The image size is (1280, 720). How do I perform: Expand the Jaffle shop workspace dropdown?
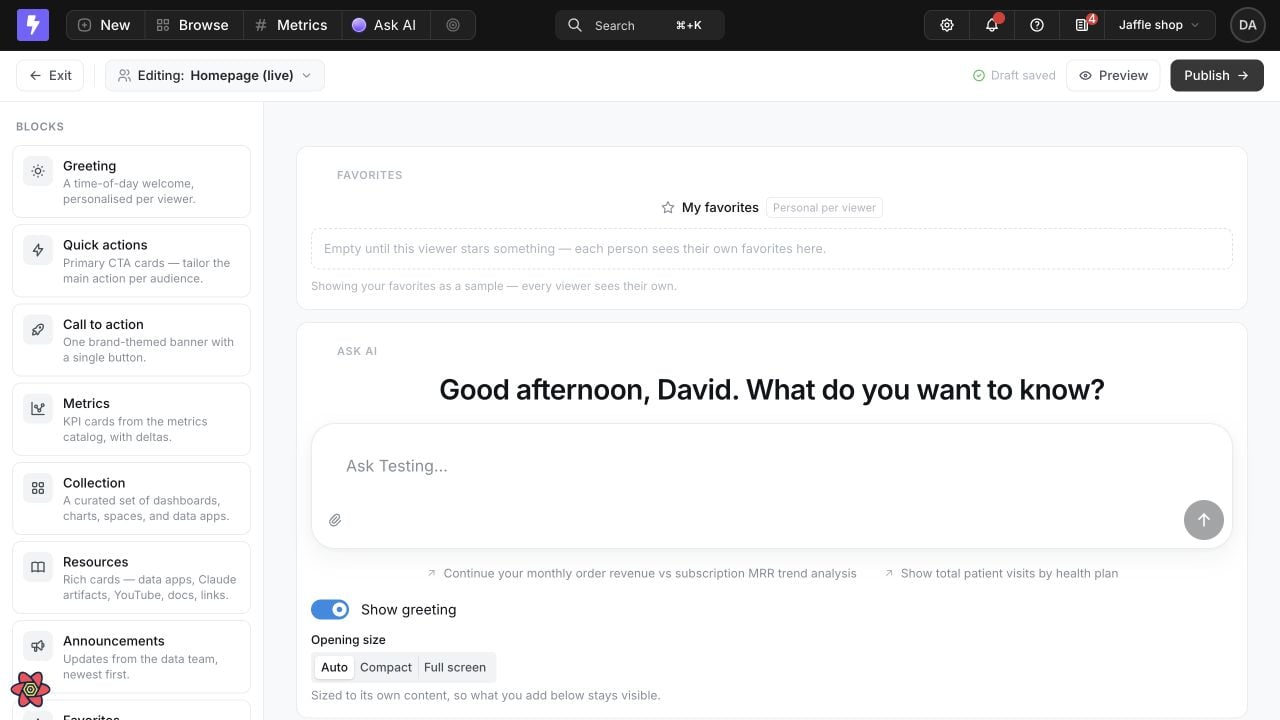pyautogui.click(x=1159, y=25)
